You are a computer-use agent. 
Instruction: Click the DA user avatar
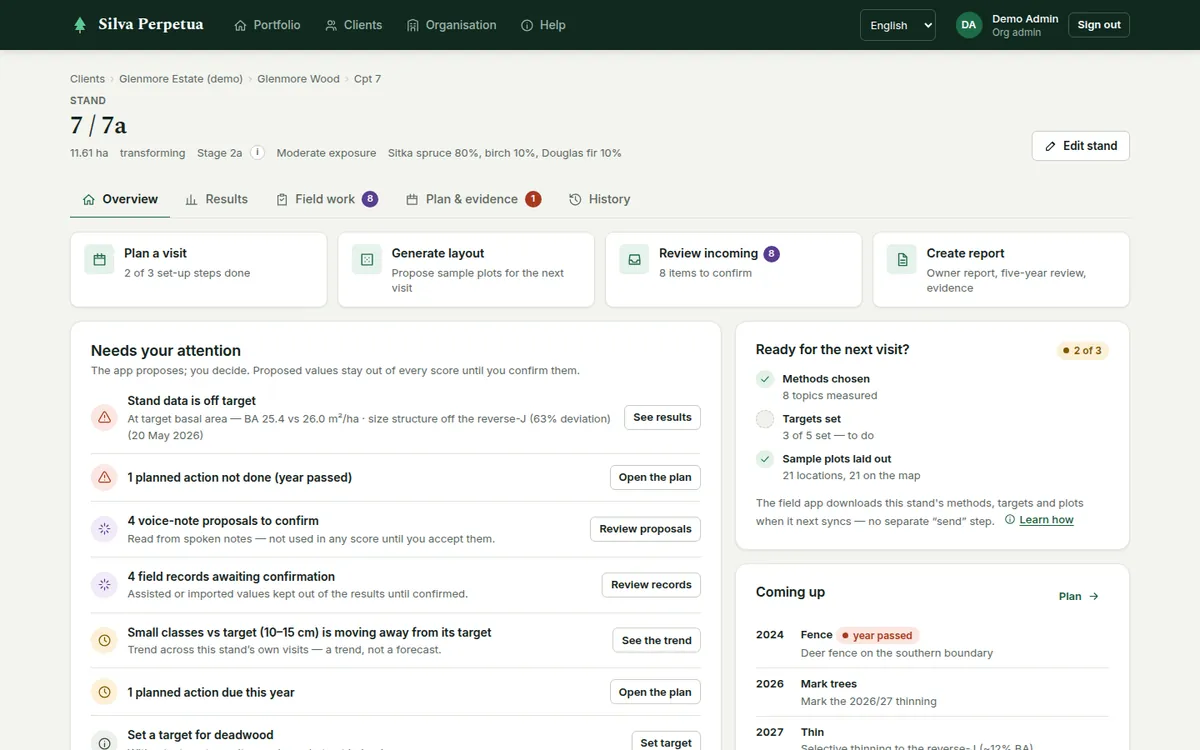(x=969, y=25)
